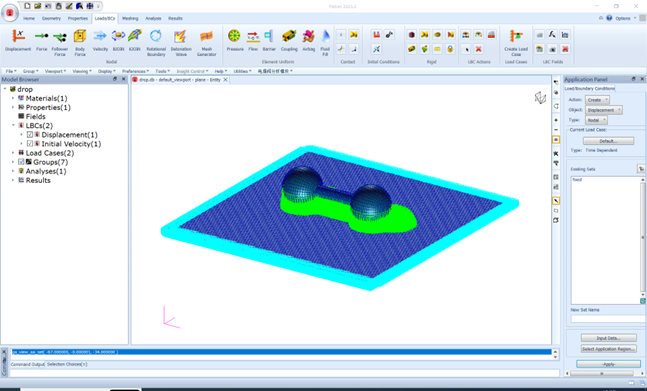Toggle the Displacement(1) checkbox
647x391 pixels.
pyautogui.click(x=30, y=134)
